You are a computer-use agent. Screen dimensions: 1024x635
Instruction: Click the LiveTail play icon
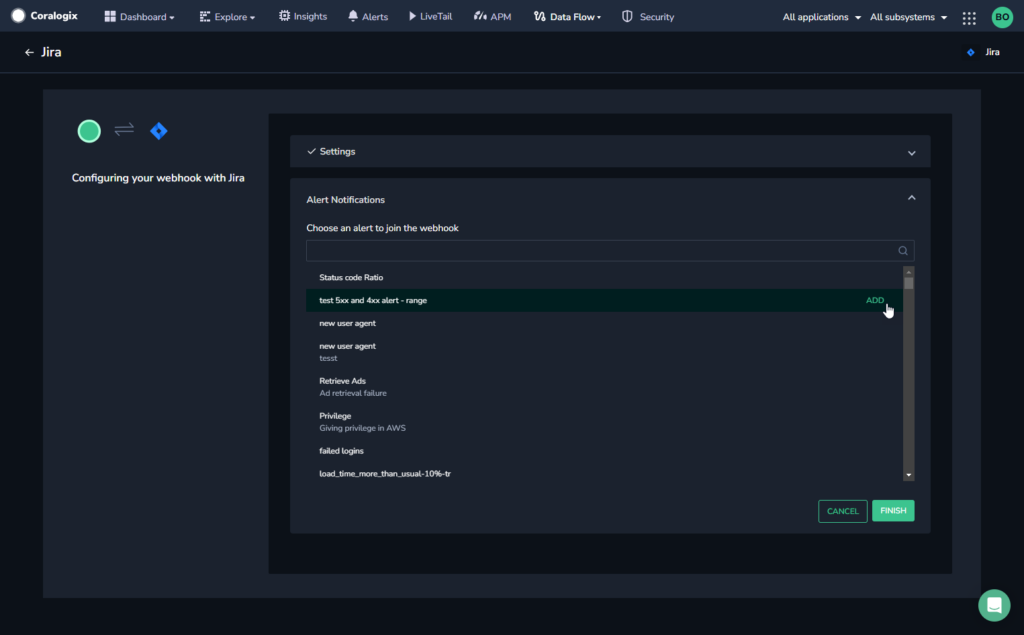[x=412, y=16]
